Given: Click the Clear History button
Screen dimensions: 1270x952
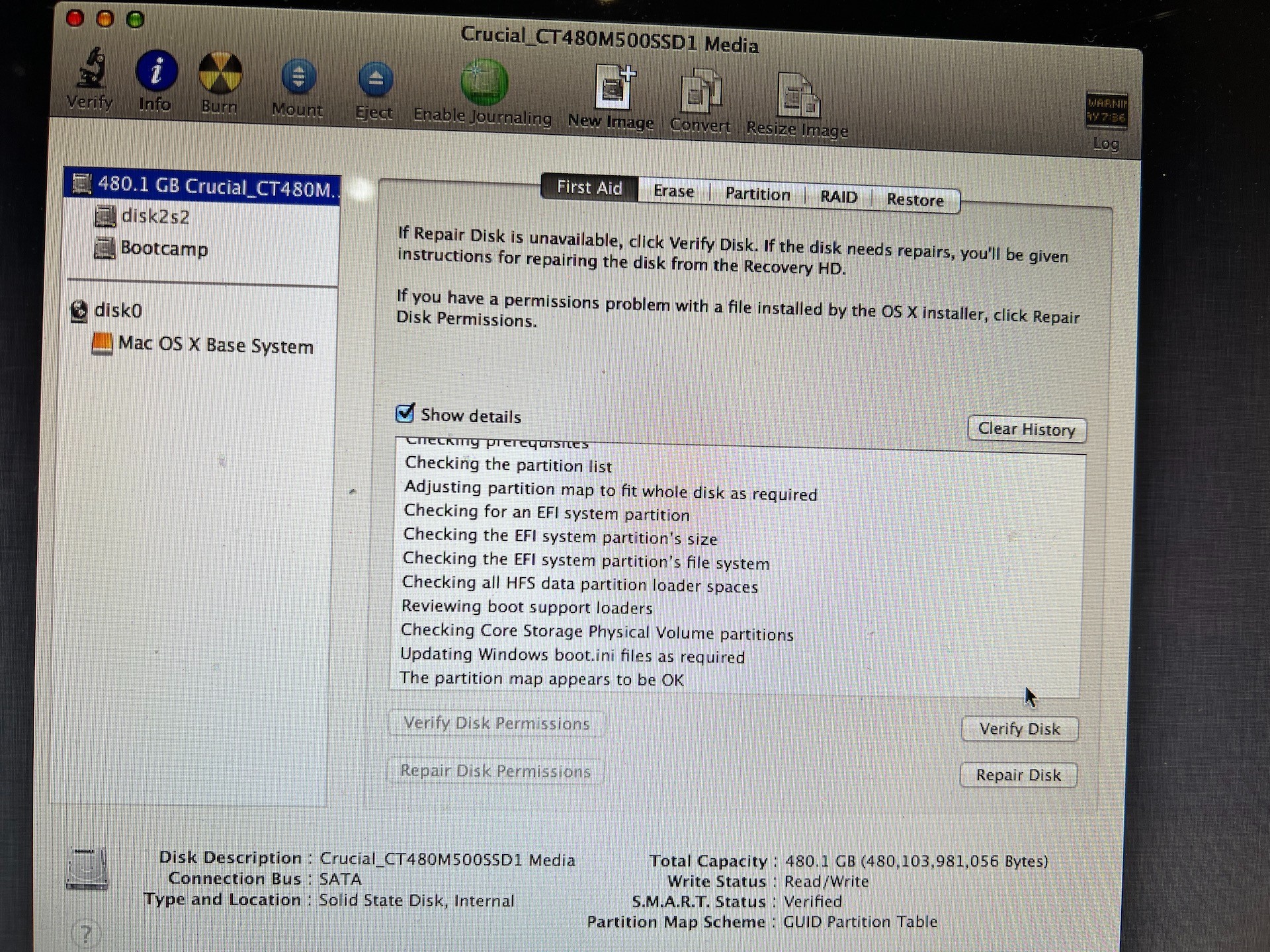Looking at the screenshot, I should tap(1026, 429).
